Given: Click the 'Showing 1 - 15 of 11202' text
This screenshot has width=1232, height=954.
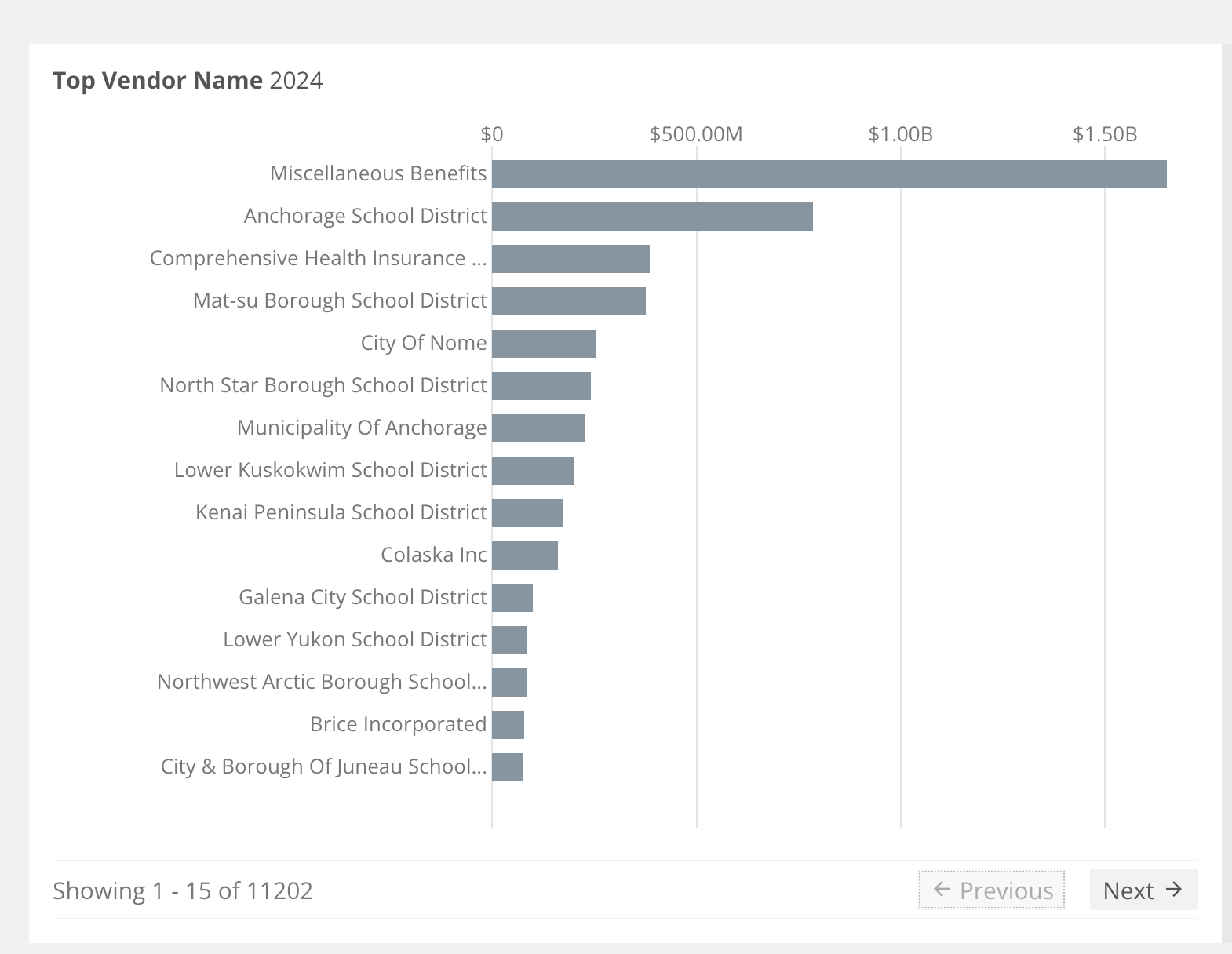Looking at the screenshot, I should (x=183, y=890).
